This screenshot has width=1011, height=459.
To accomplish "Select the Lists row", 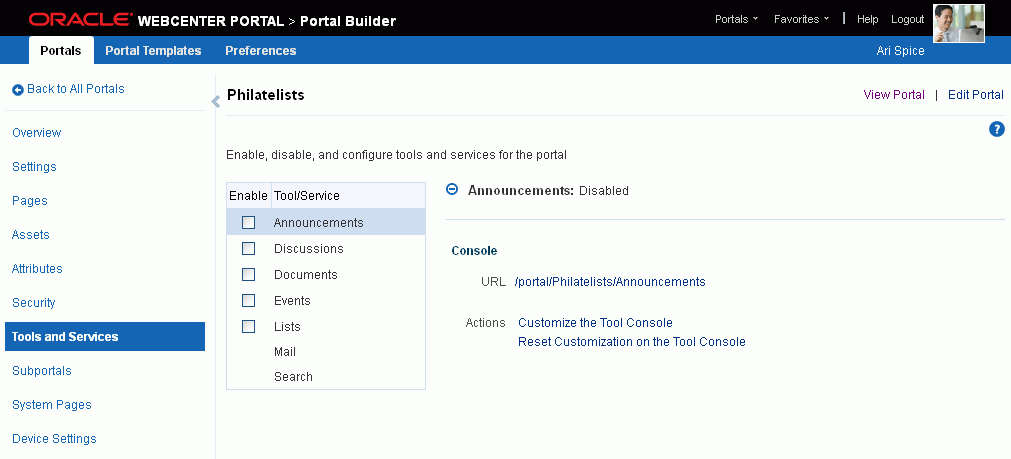I will [x=326, y=326].
